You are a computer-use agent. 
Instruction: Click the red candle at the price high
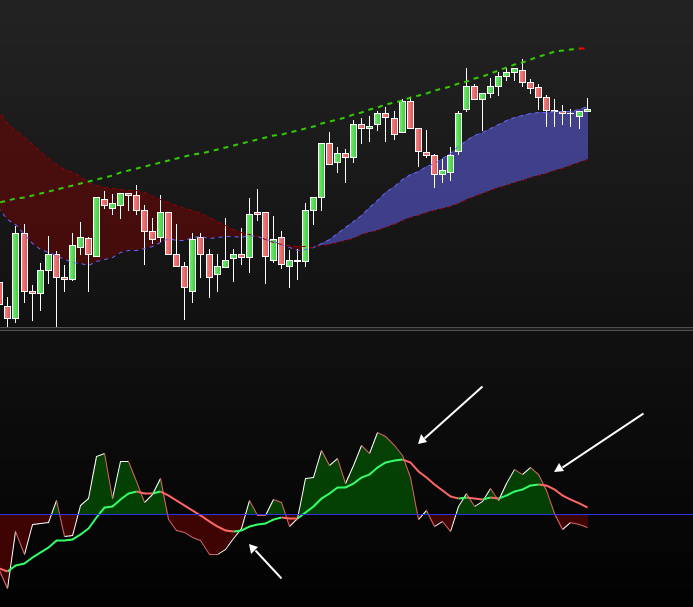pos(522,76)
